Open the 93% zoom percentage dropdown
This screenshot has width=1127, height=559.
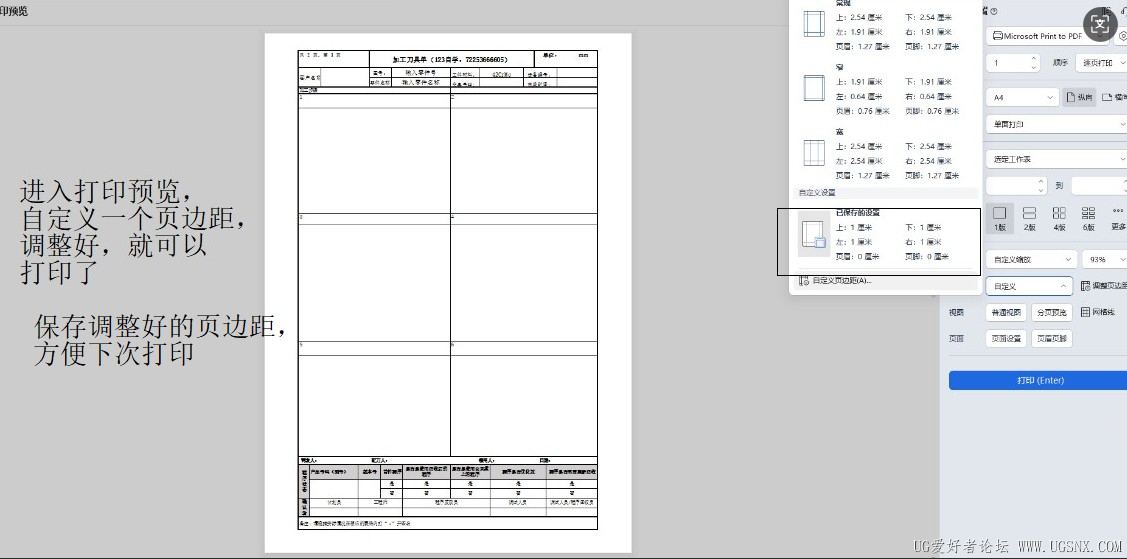[1105, 259]
